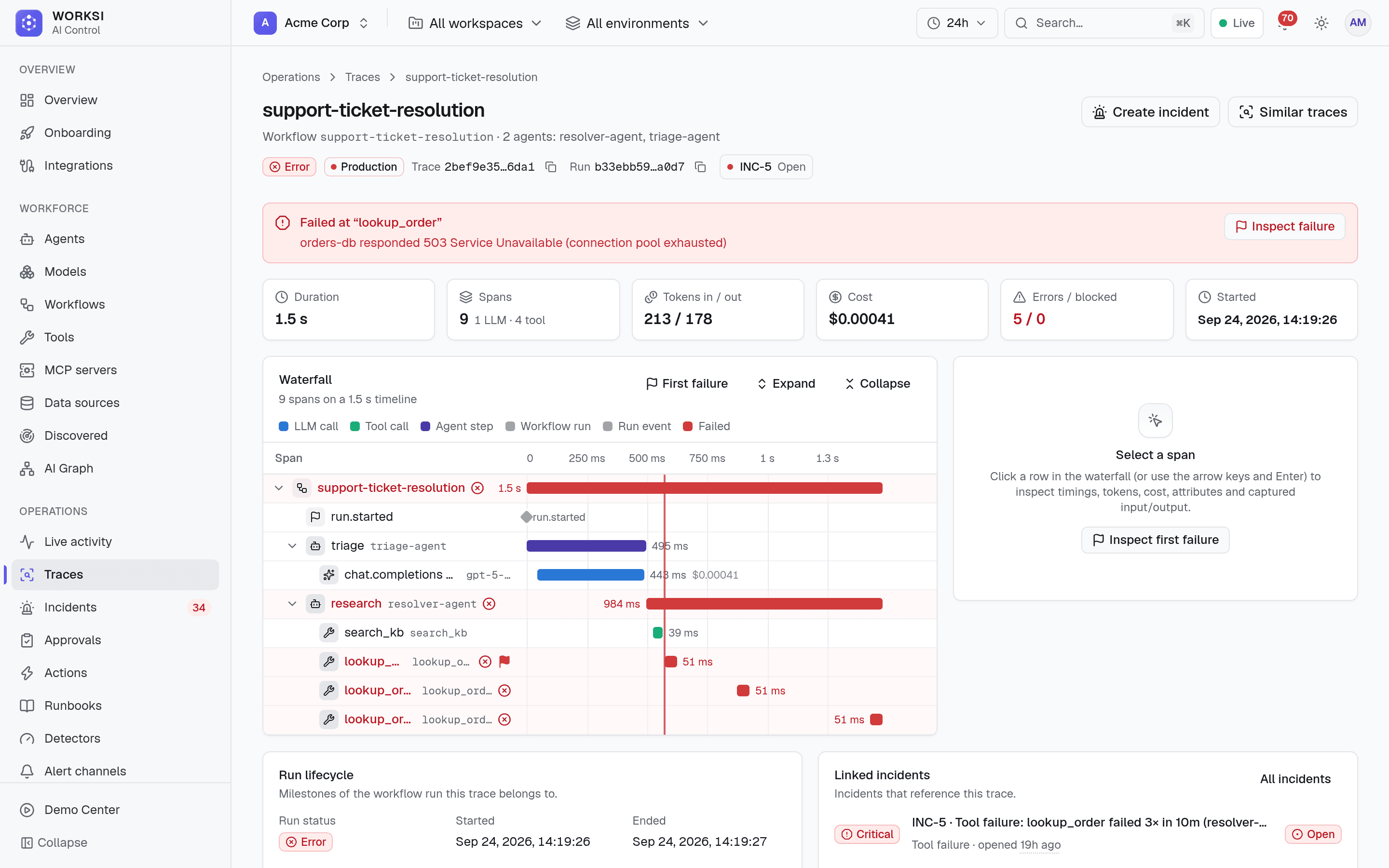Click the Cost dollar icon
The height and width of the screenshot is (868, 1389).
[835, 297]
